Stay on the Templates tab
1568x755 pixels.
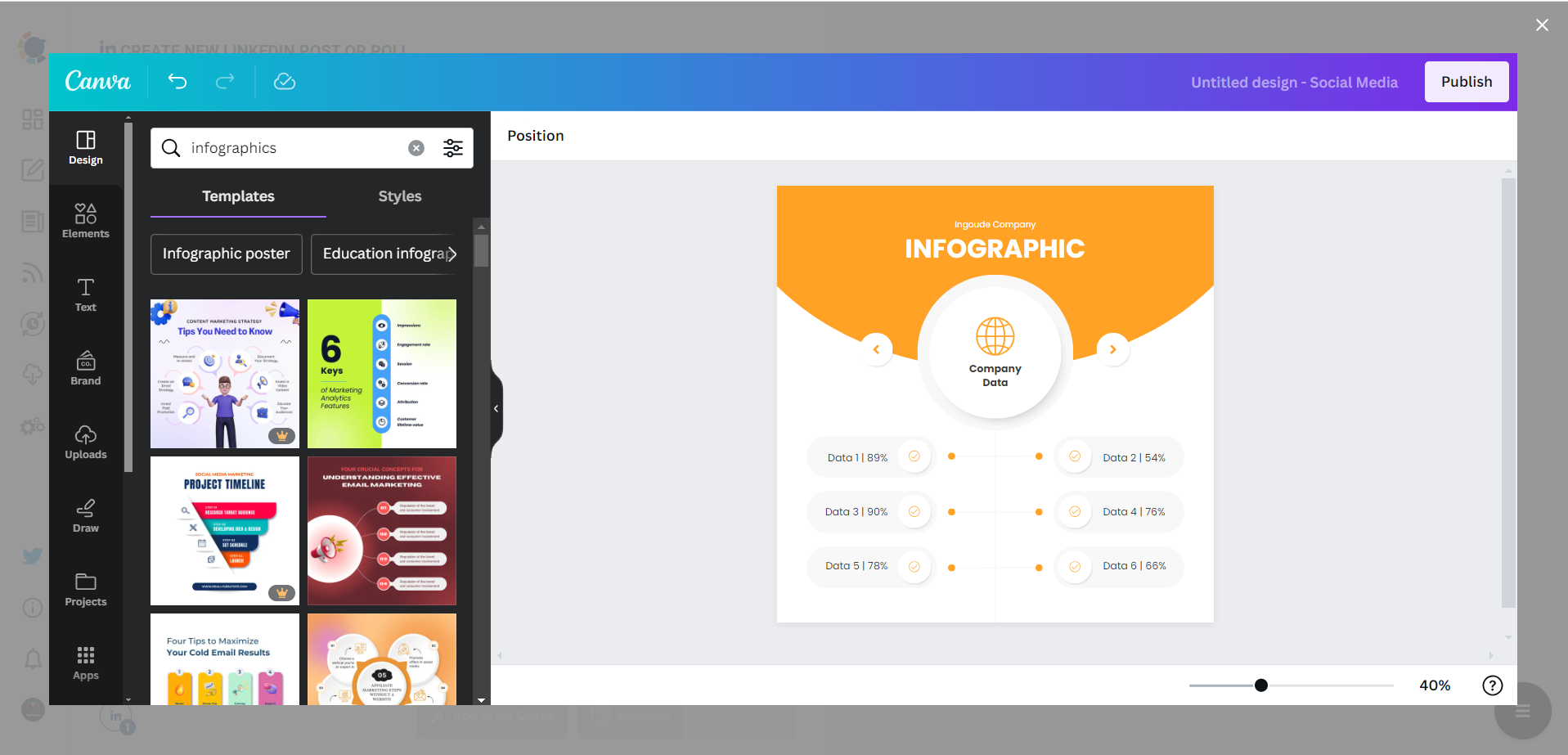coord(238,196)
